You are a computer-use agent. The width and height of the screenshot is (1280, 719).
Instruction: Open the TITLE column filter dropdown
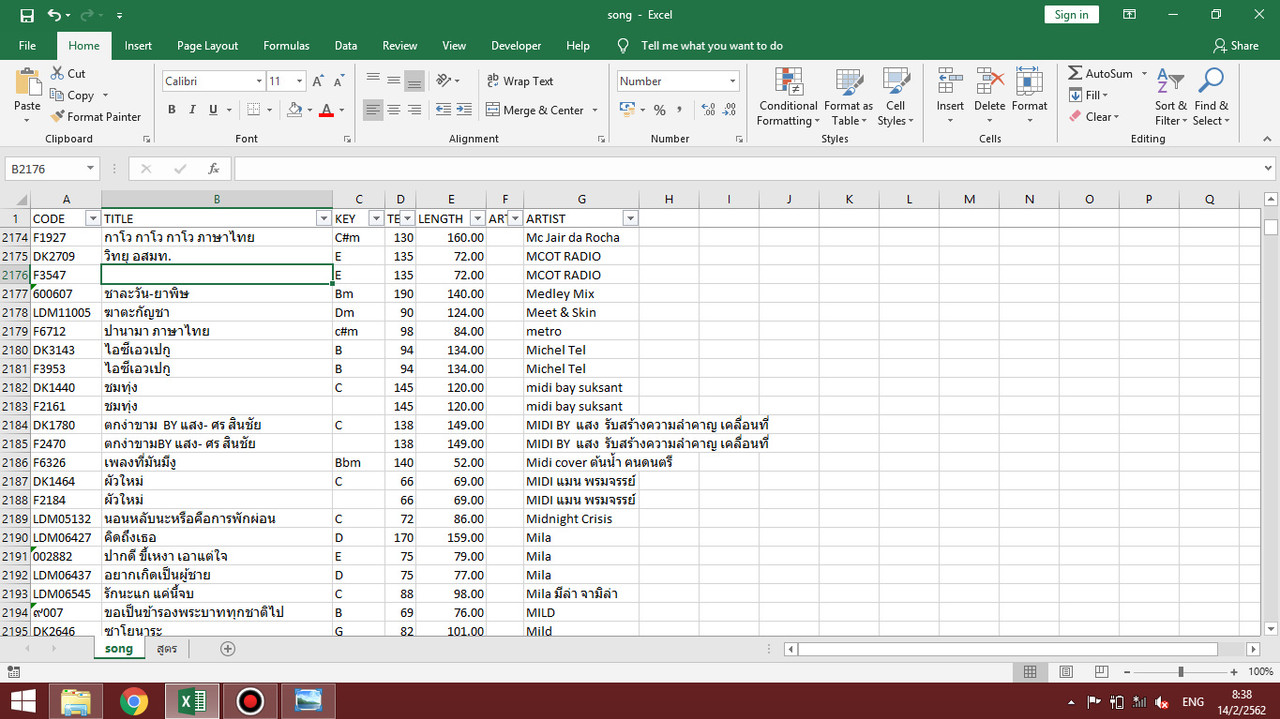[x=323, y=218]
